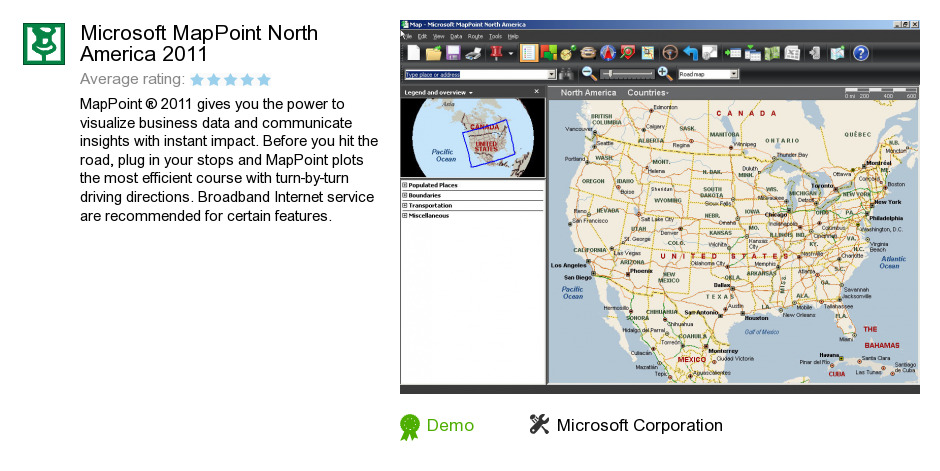This screenshot has height=471, width=940.
Task: Export to Excel spreadsheet icon
Action: pyautogui.click(x=792, y=53)
